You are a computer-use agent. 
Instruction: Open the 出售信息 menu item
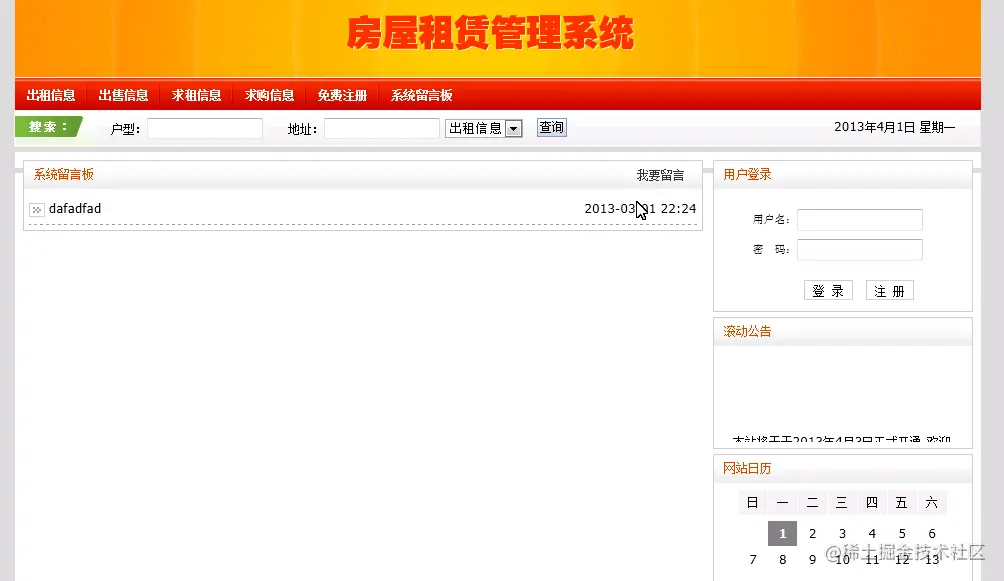124,95
